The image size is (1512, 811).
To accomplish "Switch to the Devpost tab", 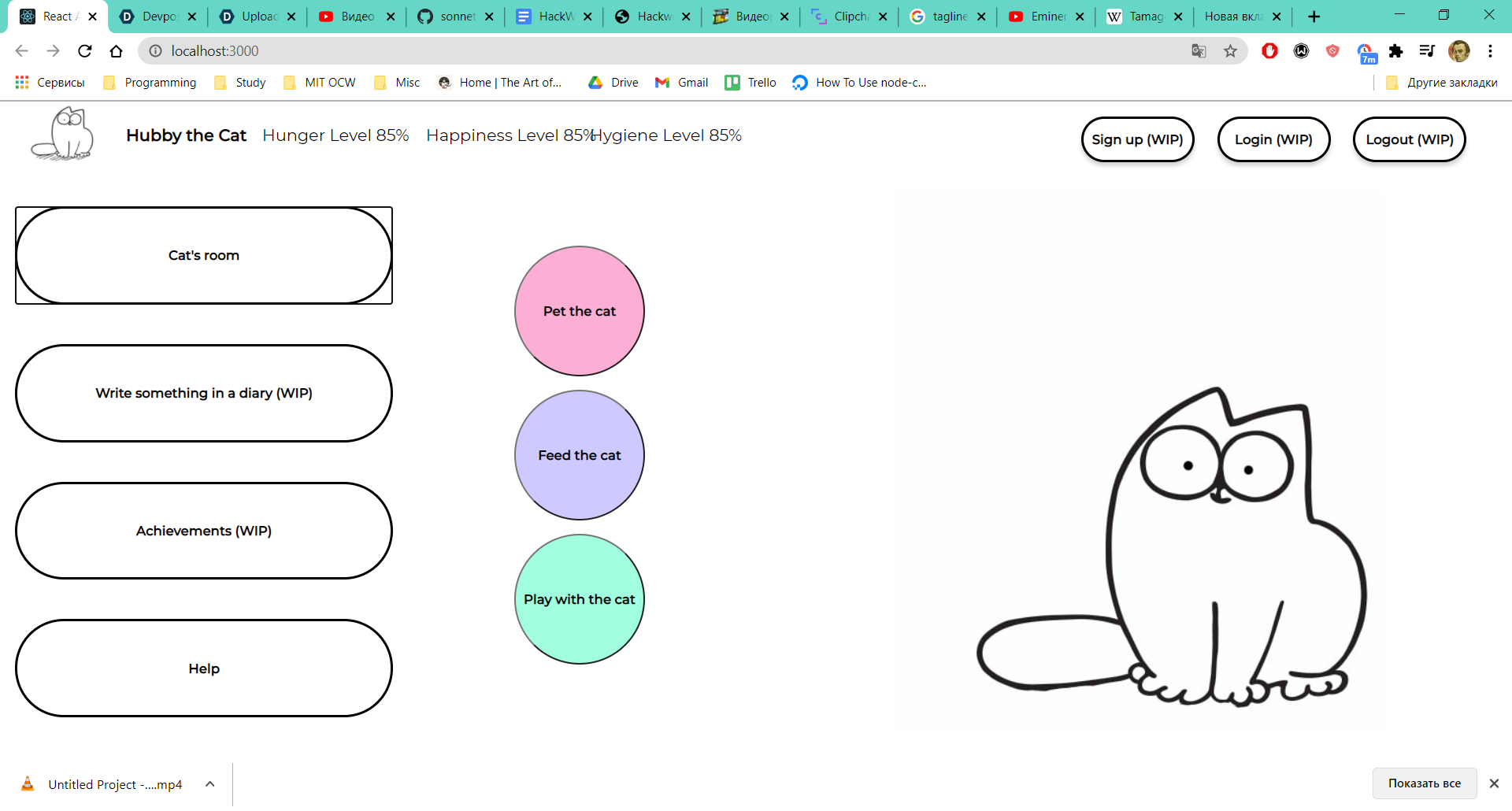I will 158,17.
